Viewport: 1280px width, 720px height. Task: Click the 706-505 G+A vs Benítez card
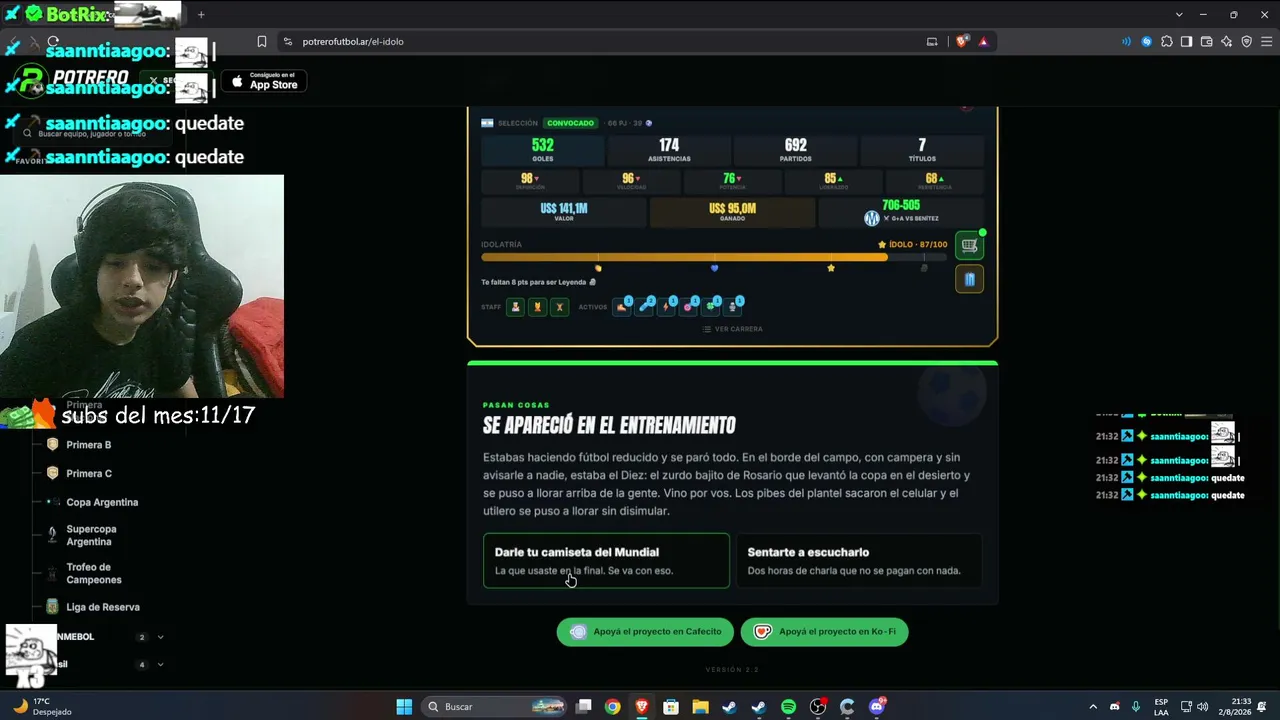901,212
